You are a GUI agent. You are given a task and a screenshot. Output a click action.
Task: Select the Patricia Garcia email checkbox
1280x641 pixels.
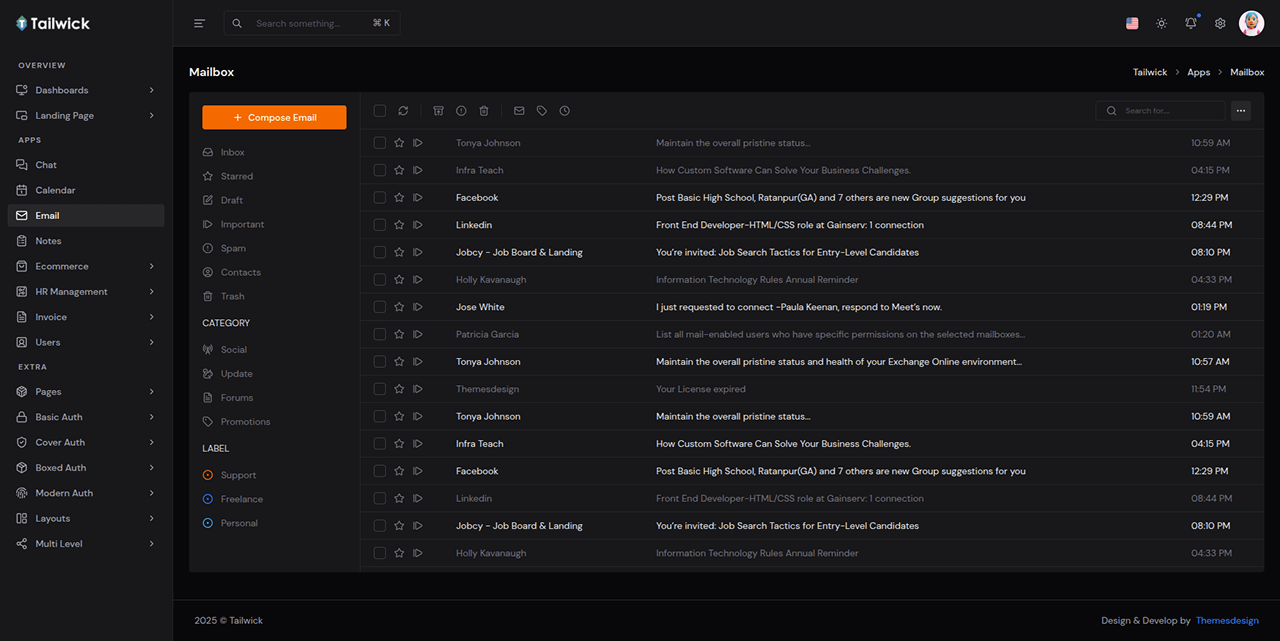tap(380, 334)
